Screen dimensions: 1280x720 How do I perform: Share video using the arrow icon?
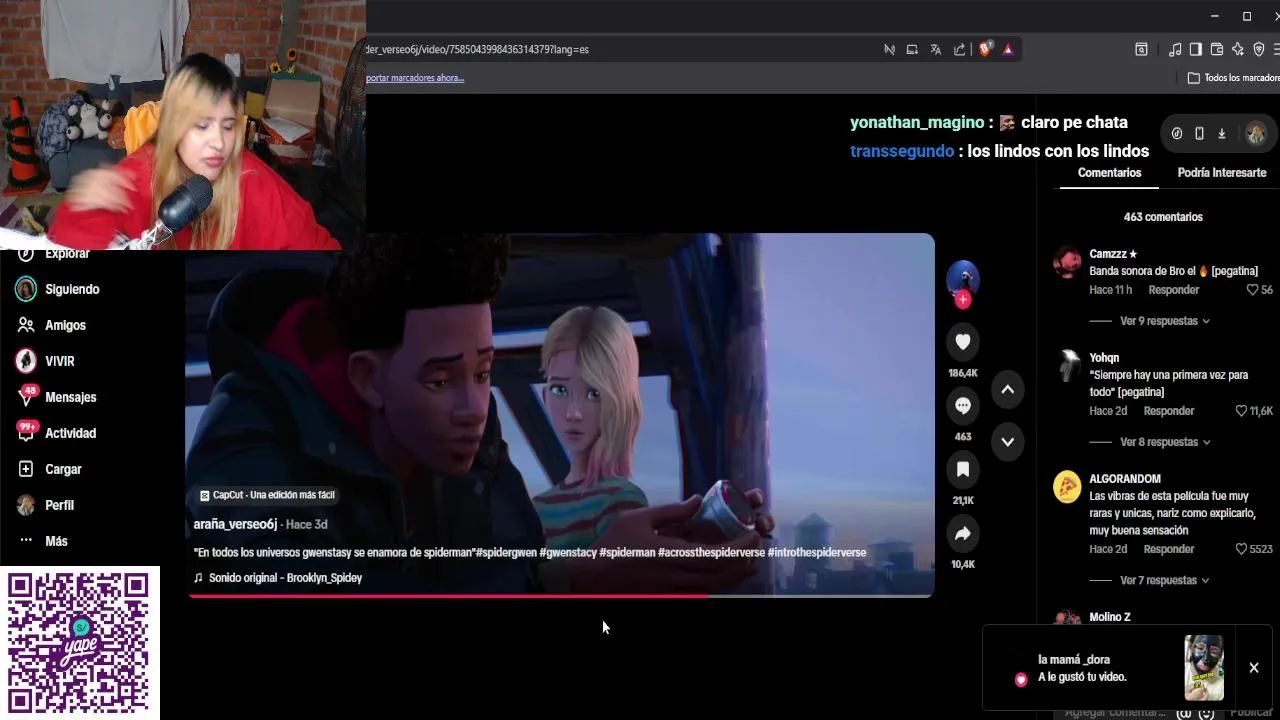963,533
